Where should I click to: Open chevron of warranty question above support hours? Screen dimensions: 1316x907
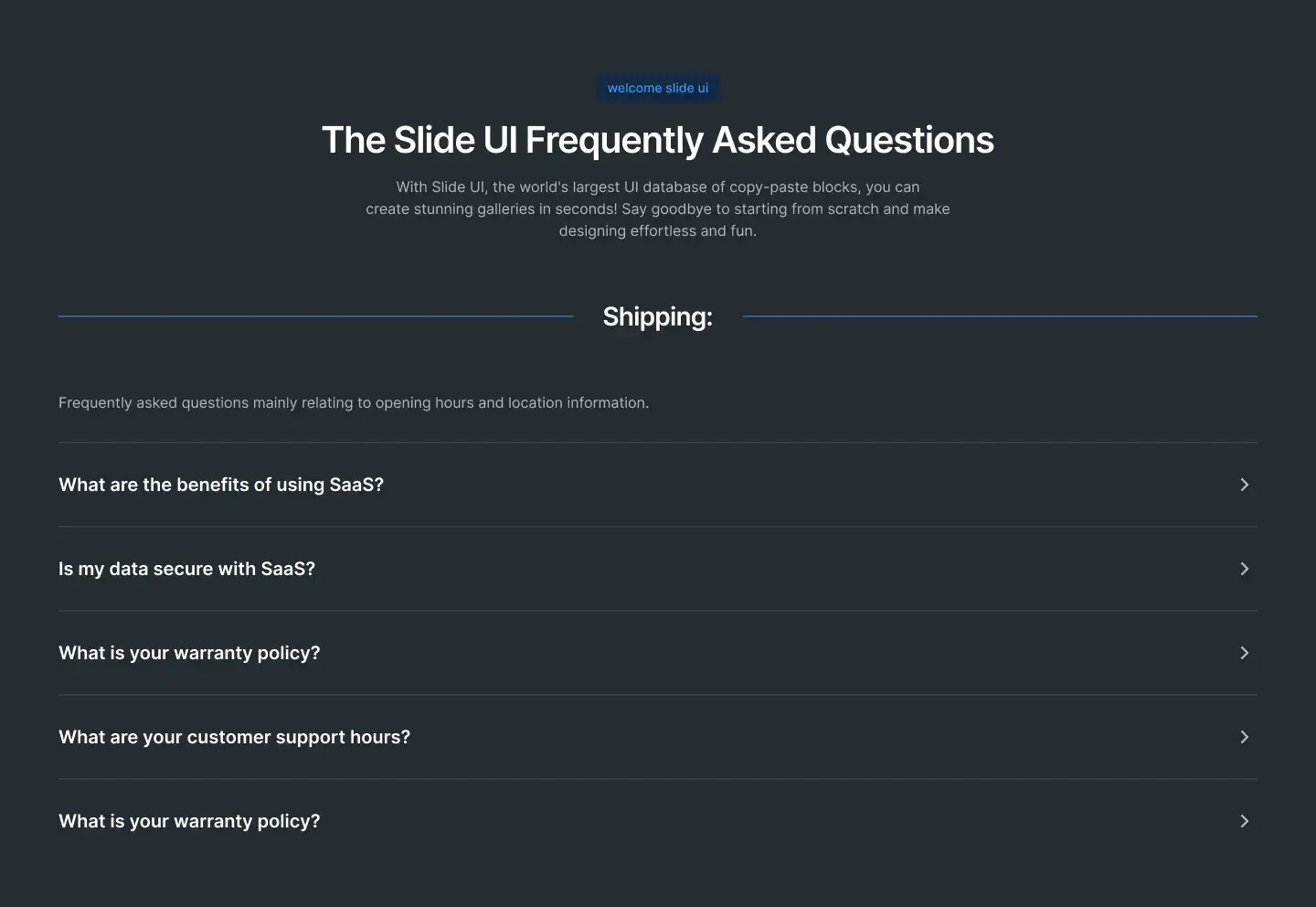point(1244,653)
